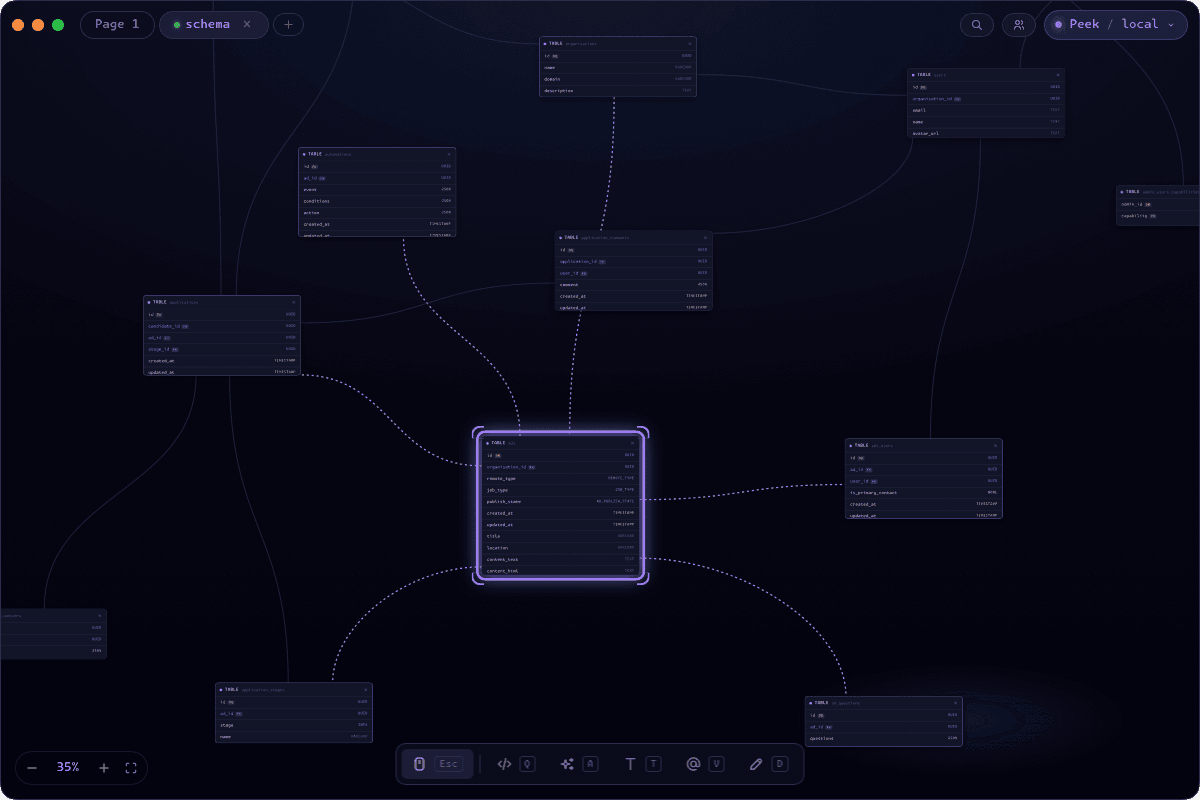Add a new tab with plus button

click(x=288, y=25)
